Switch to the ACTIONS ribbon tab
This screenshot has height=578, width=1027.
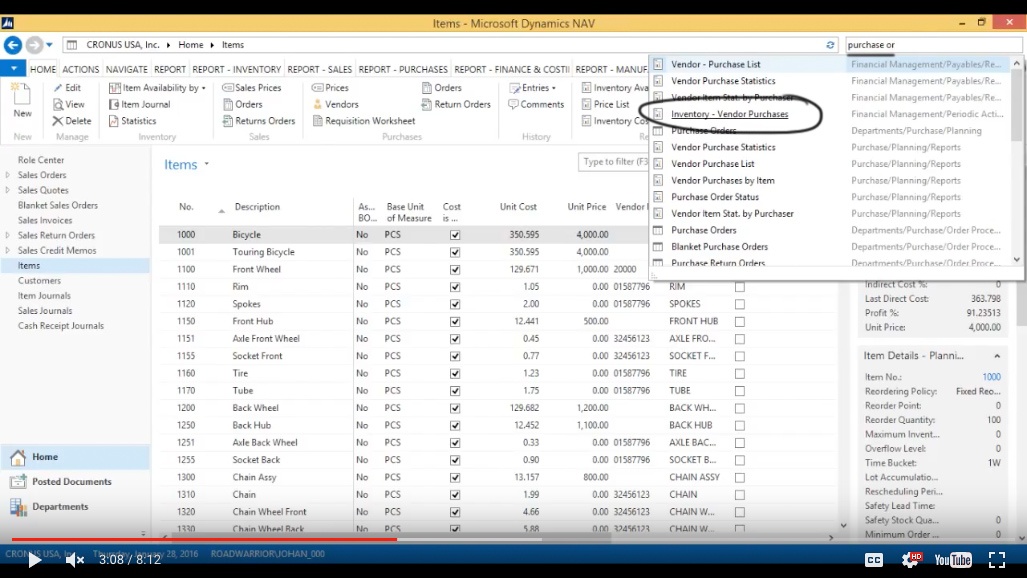pyautogui.click(x=81, y=69)
